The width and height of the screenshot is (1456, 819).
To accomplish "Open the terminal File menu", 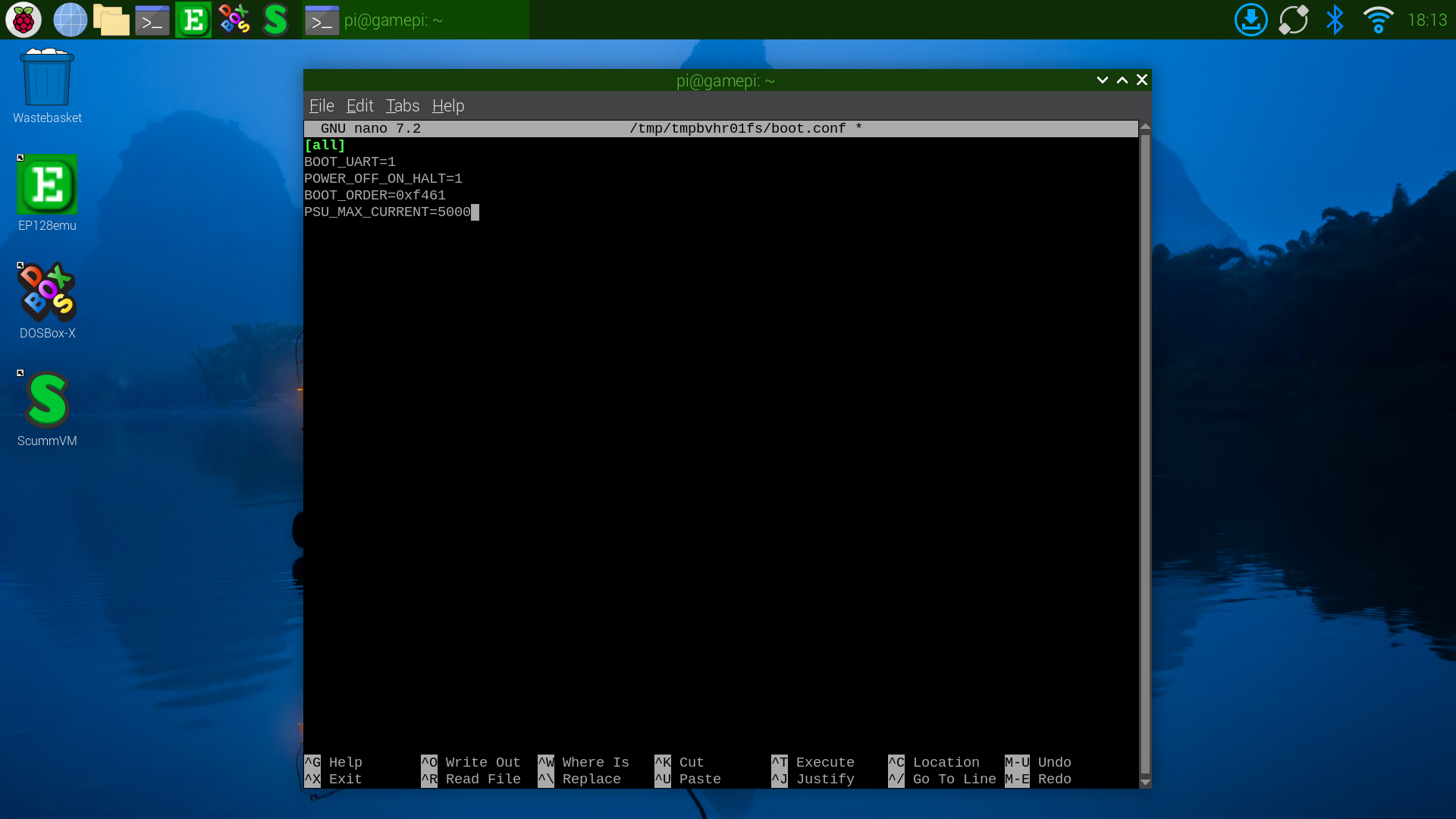I will [322, 106].
